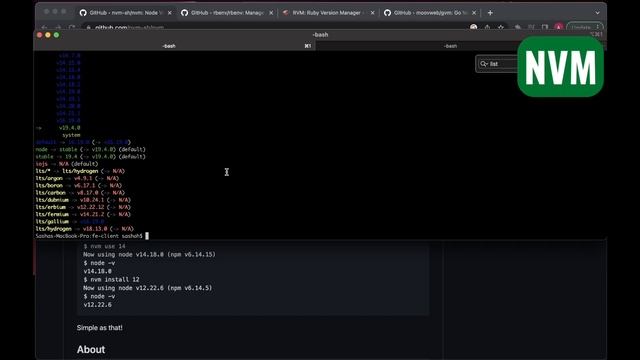The height and width of the screenshot is (360, 640).
Task: Click the 'Simple as that!' text
Action: [100, 328]
